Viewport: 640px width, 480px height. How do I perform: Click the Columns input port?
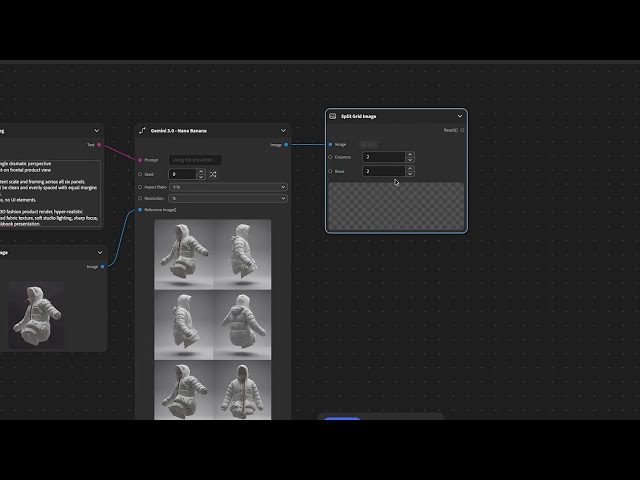coord(330,157)
